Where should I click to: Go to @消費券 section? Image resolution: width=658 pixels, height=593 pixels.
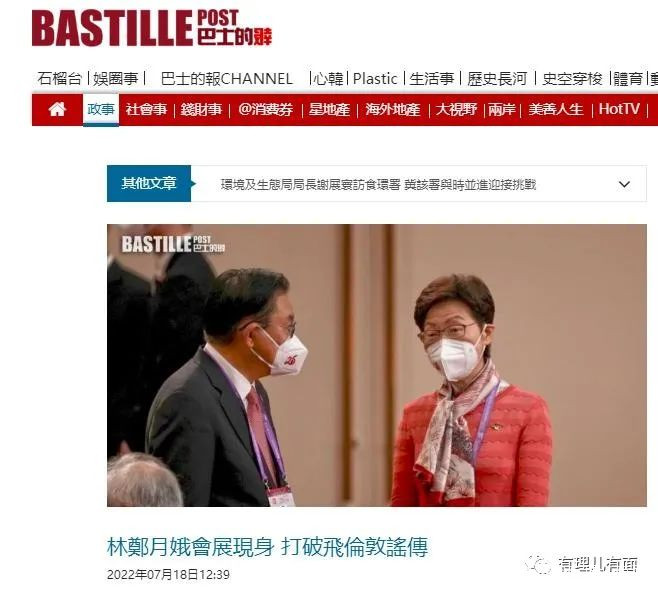point(266,110)
